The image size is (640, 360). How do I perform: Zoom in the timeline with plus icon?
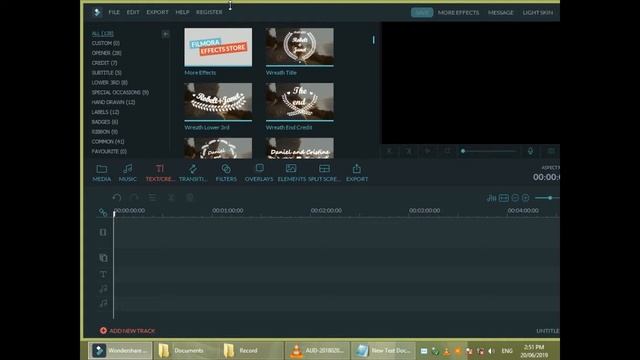[526, 198]
